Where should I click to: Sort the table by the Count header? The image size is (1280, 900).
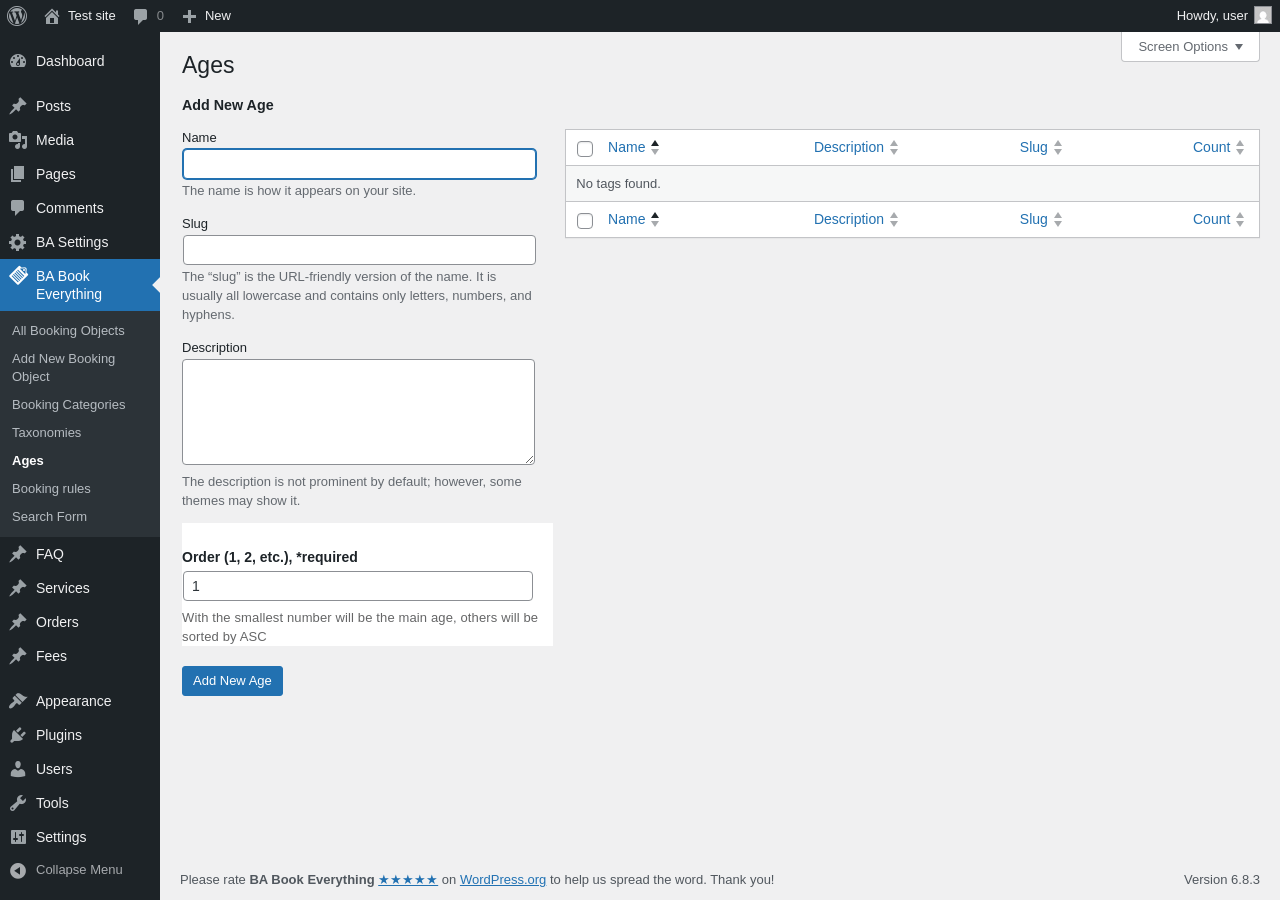[1211, 147]
